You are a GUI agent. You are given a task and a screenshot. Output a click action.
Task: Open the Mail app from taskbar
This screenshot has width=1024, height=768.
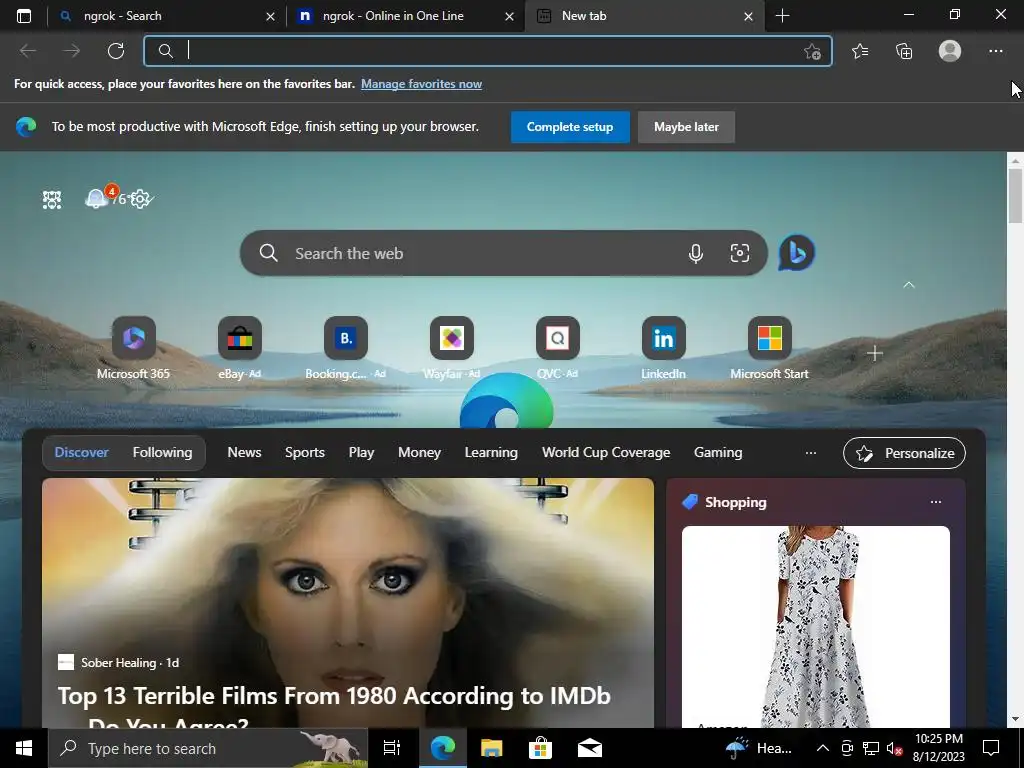pos(590,748)
